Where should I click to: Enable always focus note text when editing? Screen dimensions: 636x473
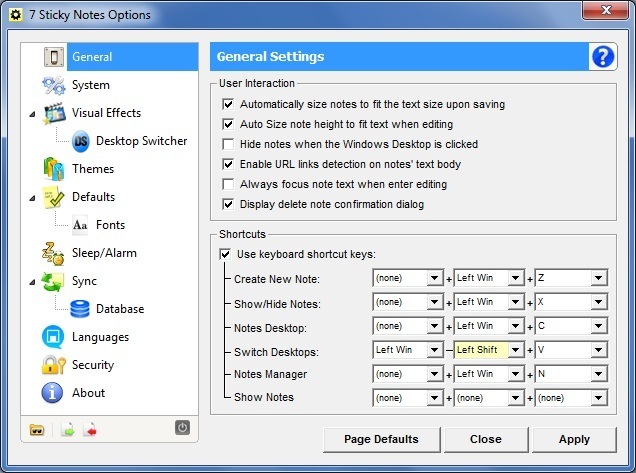228,184
